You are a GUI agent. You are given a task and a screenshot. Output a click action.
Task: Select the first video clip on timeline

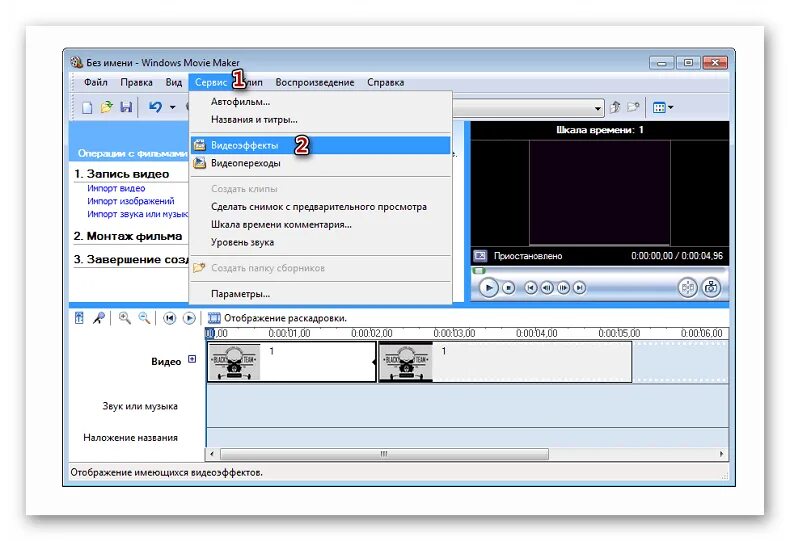click(x=292, y=362)
